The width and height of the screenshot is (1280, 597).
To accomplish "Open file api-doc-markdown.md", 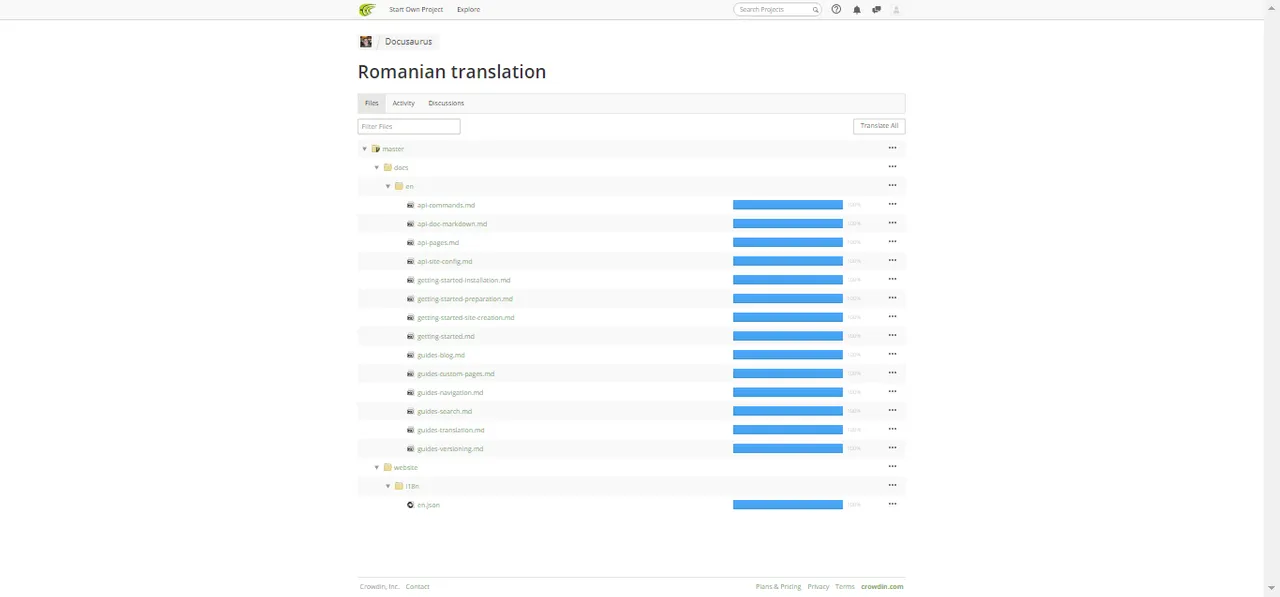I will (x=452, y=224).
